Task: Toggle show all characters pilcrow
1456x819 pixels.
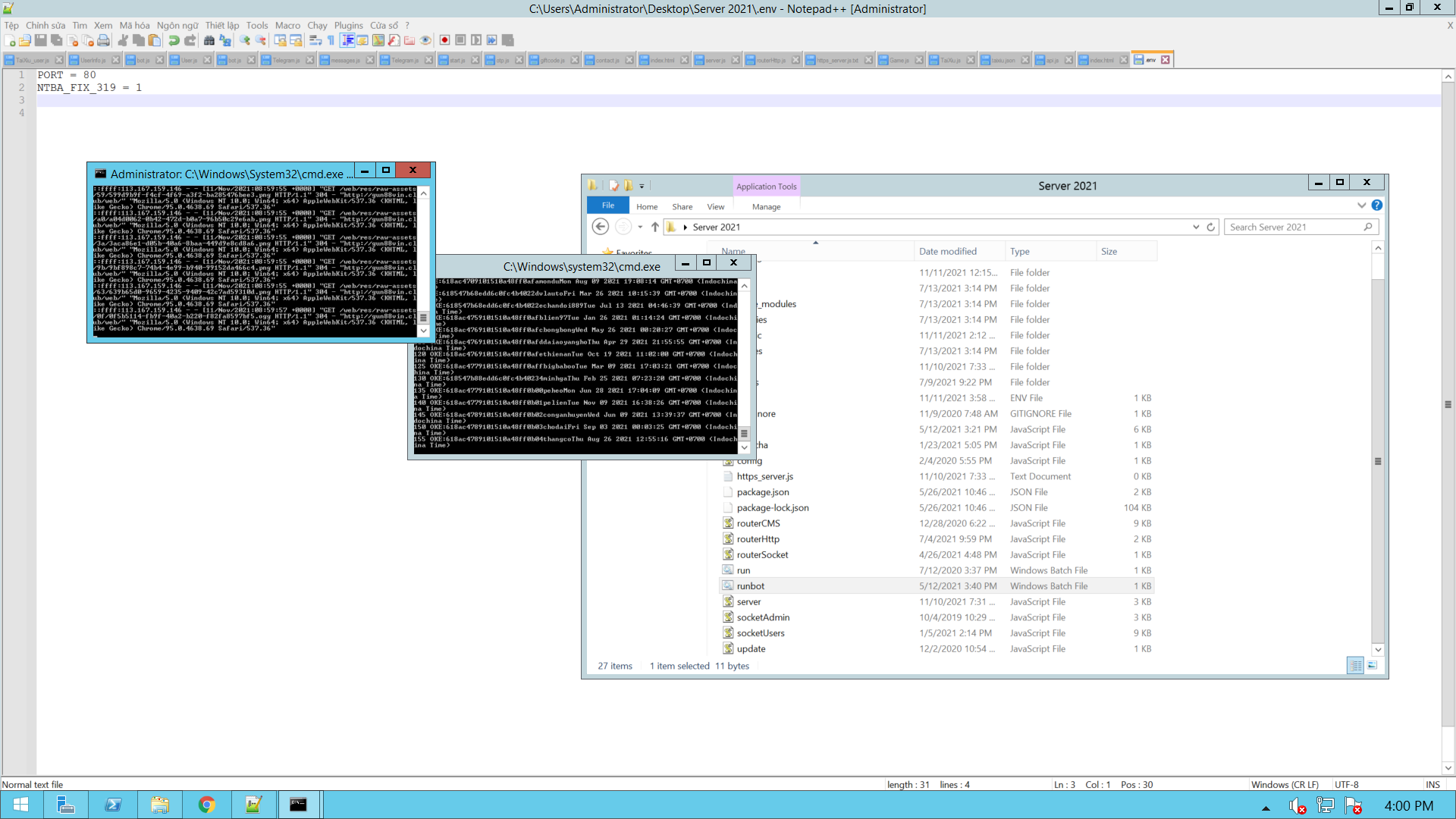Action: (331, 40)
